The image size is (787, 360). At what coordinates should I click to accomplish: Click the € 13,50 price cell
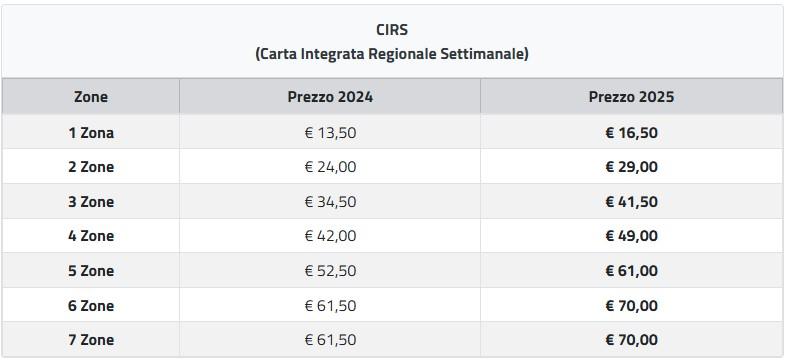(x=330, y=133)
